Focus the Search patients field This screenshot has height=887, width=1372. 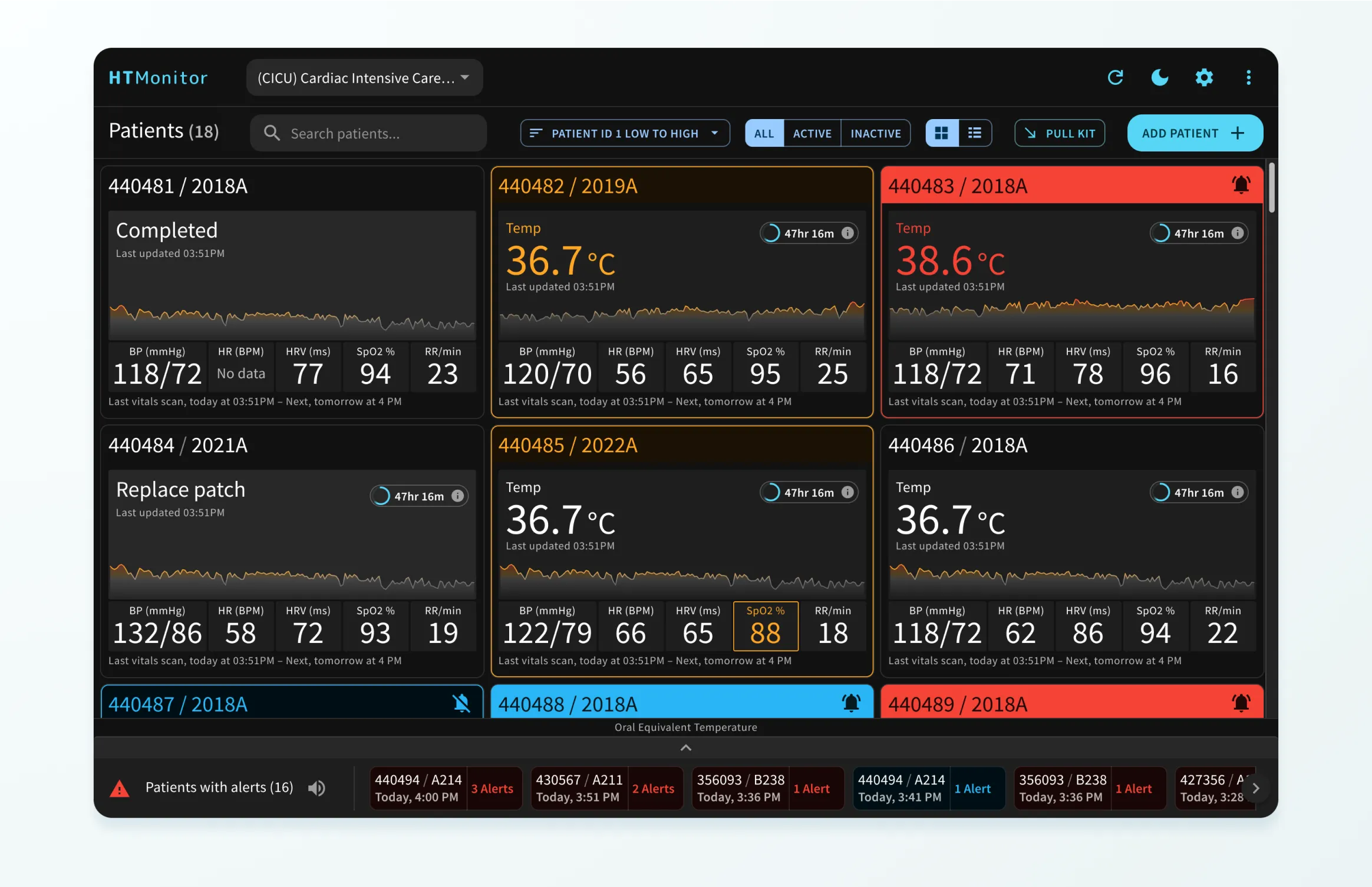point(368,133)
